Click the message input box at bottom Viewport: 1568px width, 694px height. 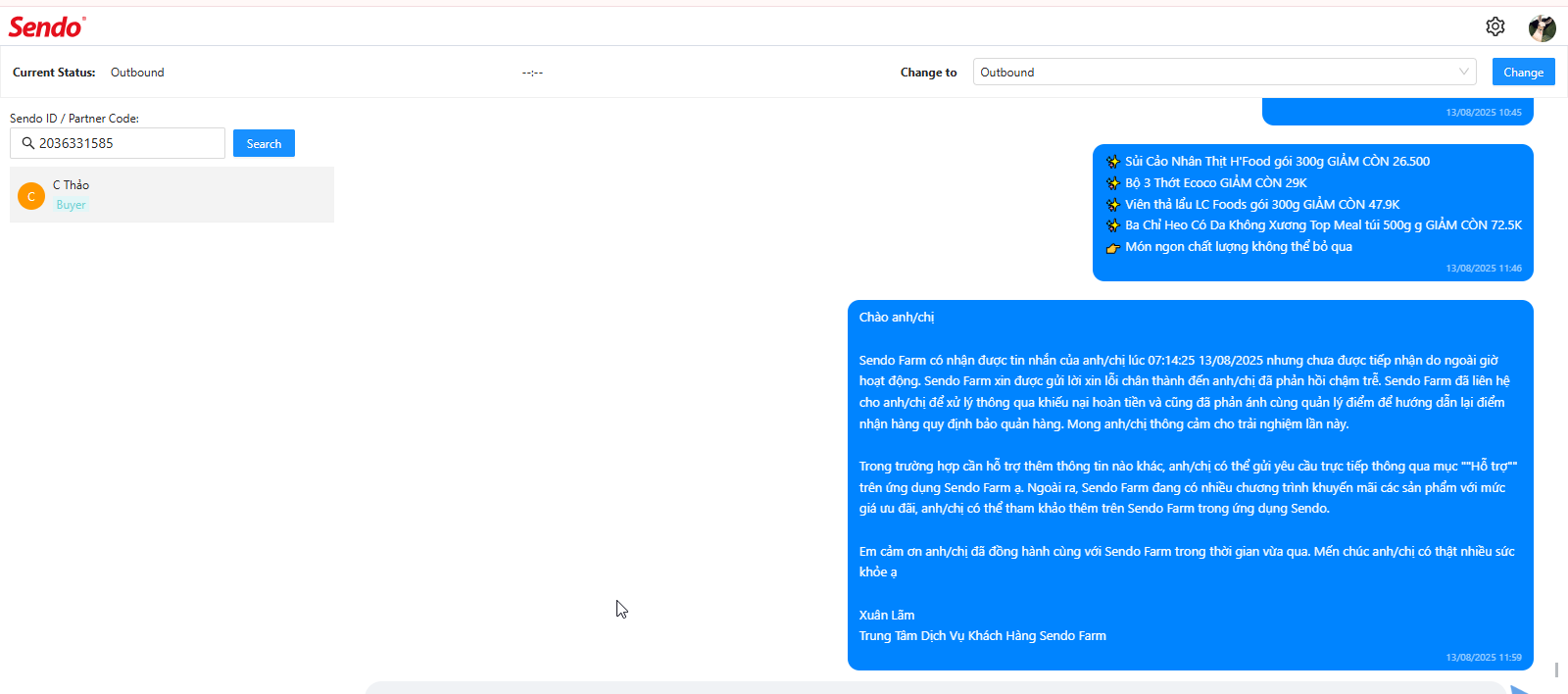click(x=936, y=688)
